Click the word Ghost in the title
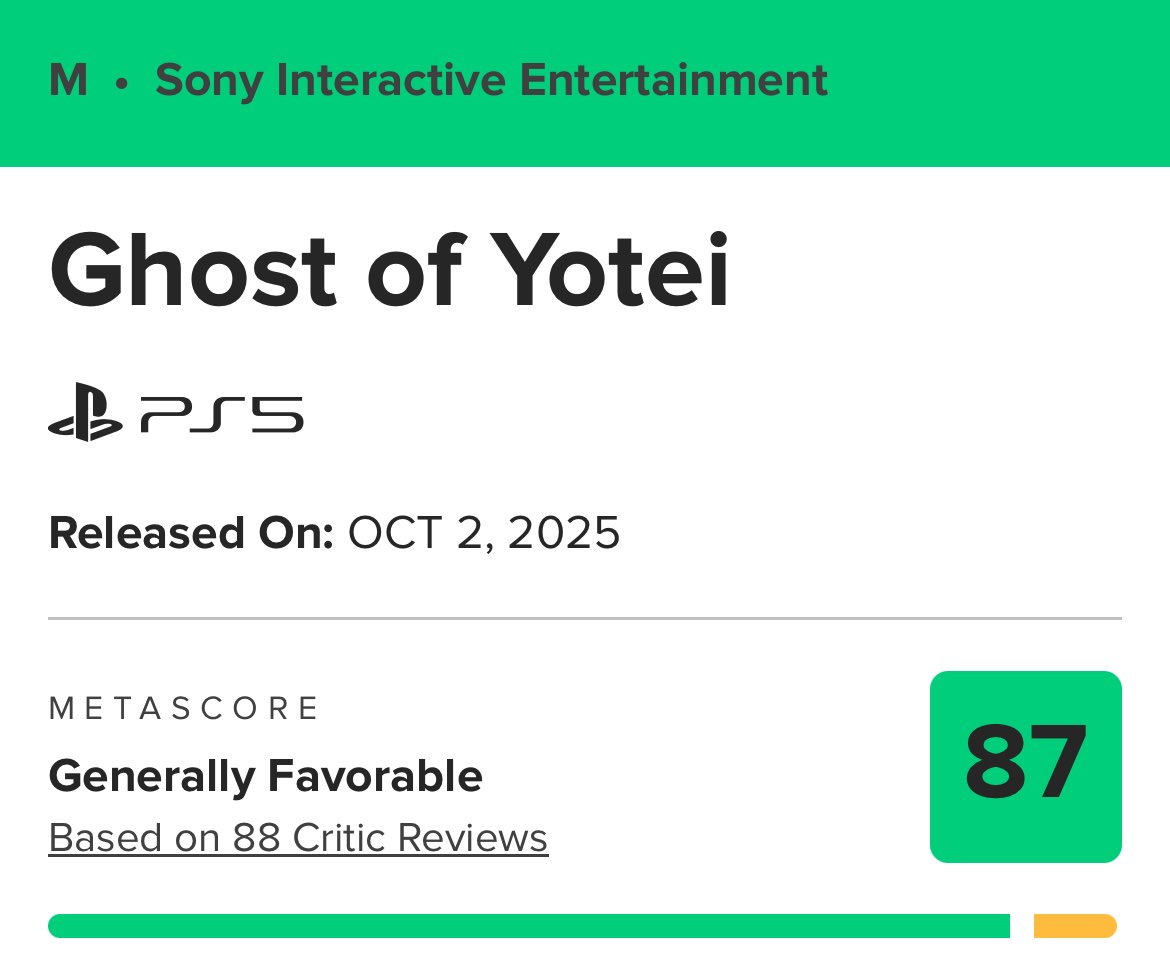Viewport: 1170px width, 975px height. [x=193, y=270]
